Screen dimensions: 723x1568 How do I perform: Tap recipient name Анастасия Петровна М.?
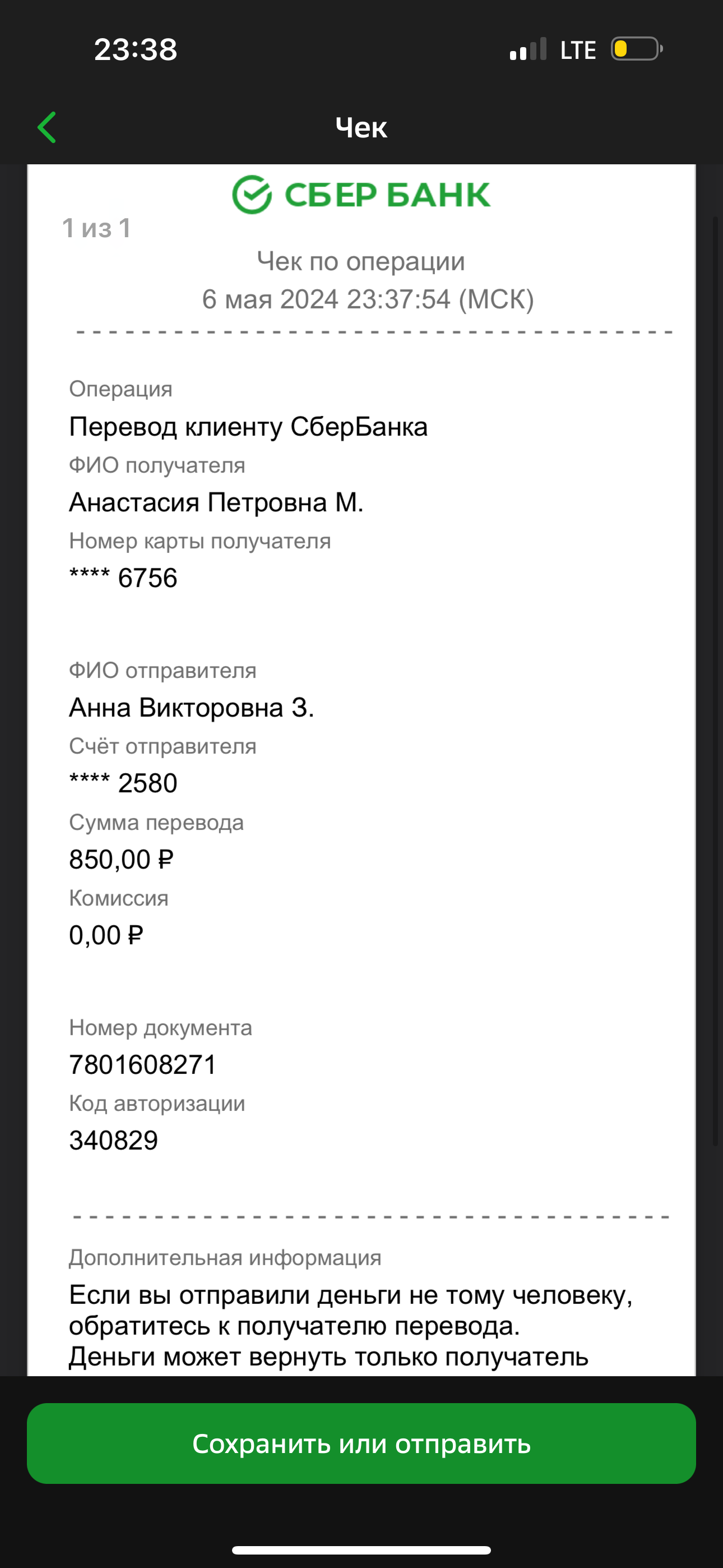click(x=216, y=502)
